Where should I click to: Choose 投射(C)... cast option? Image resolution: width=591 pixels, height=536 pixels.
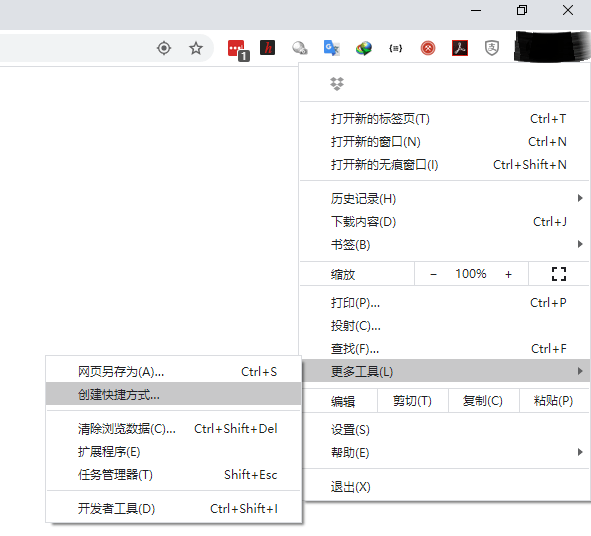(444, 326)
